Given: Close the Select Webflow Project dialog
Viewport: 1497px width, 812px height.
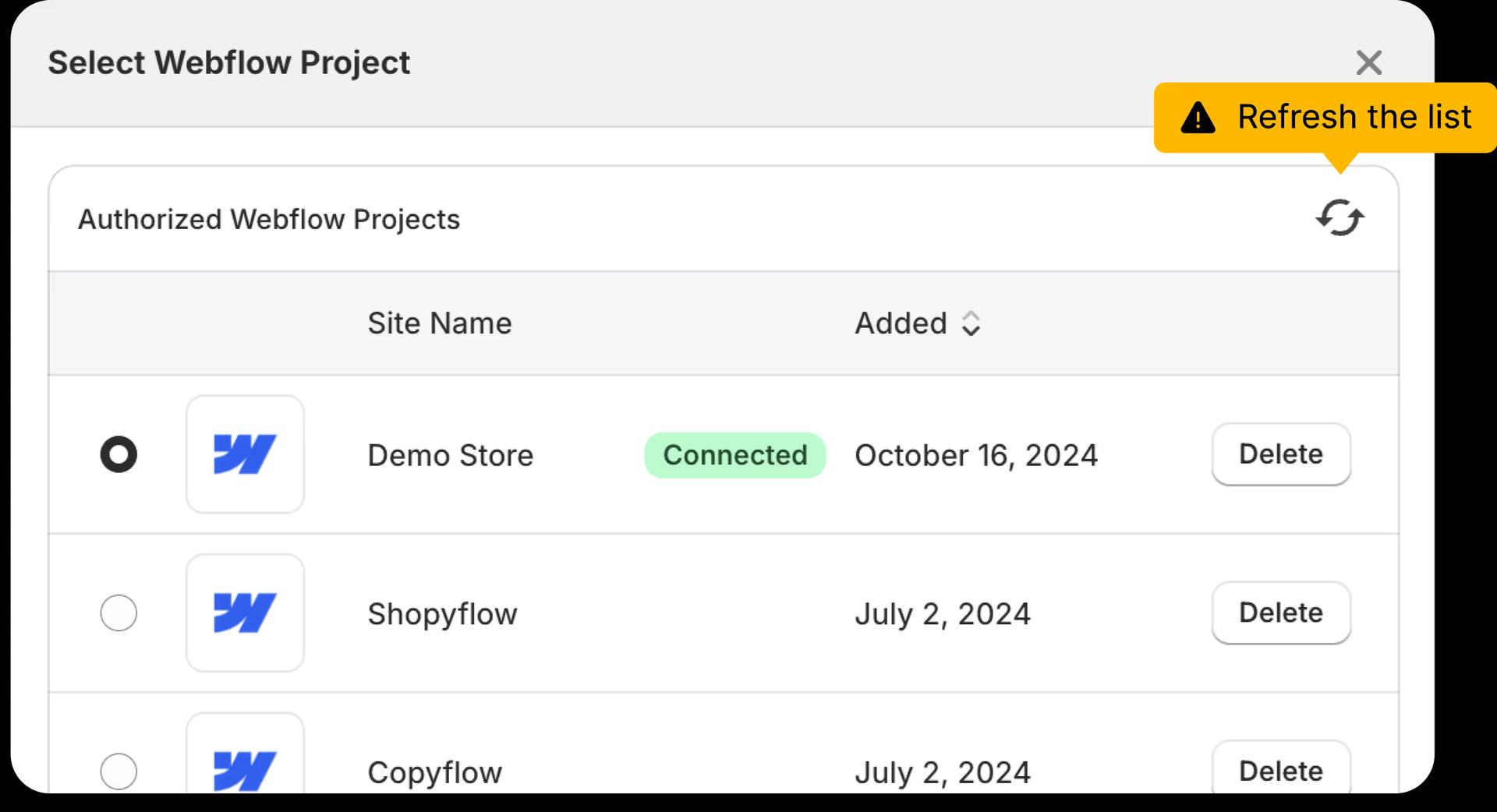Looking at the screenshot, I should coord(1368,62).
